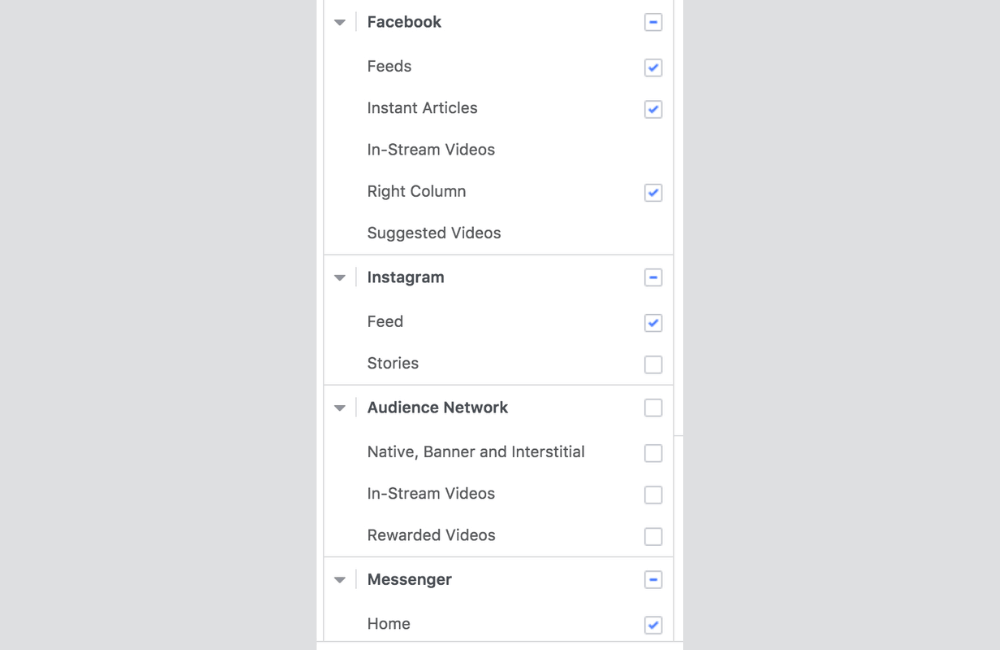Uncheck the Messenger Home checkbox
This screenshot has height=650, width=1000.
click(653, 625)
